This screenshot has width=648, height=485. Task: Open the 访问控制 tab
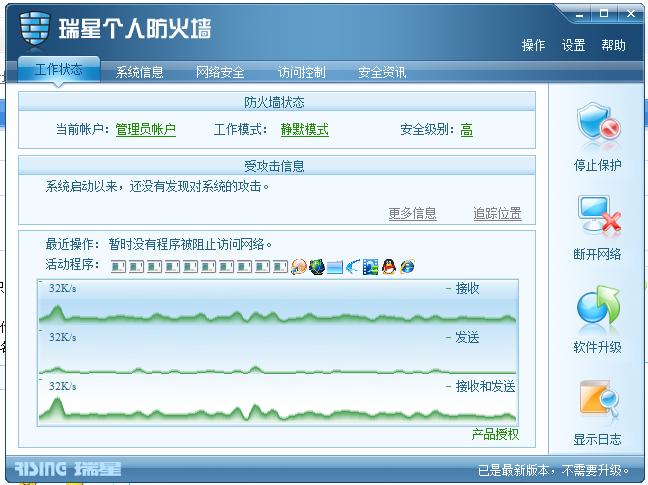[x=301, y=72]
